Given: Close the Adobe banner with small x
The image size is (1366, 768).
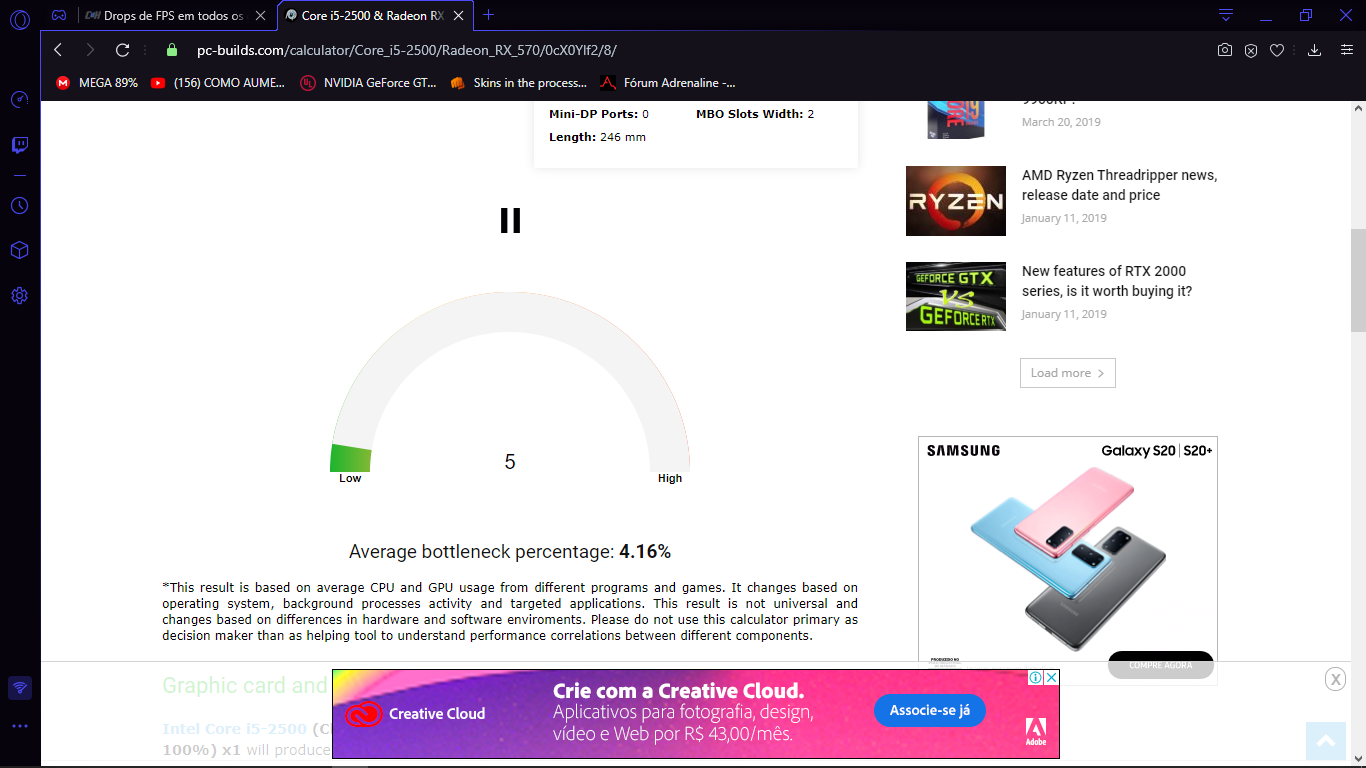Looking at the screenshot, I should point(1052,678).
